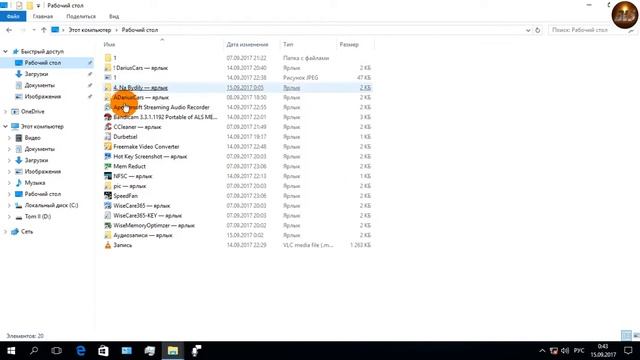Switch to the Главная ribbon tab

(x=42, y=16)
